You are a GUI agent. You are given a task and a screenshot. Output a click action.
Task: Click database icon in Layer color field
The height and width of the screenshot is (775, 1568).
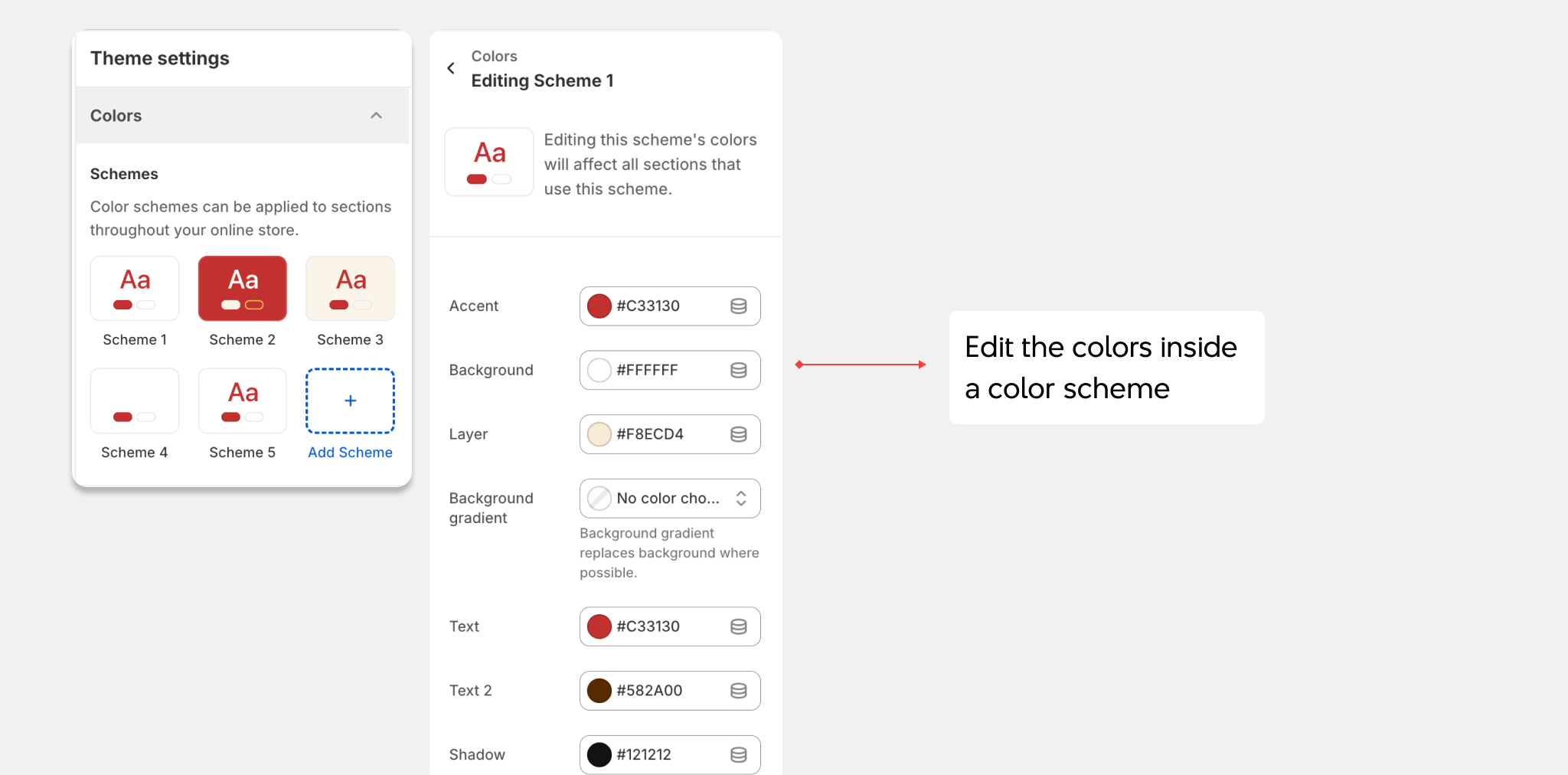point(738,434)
